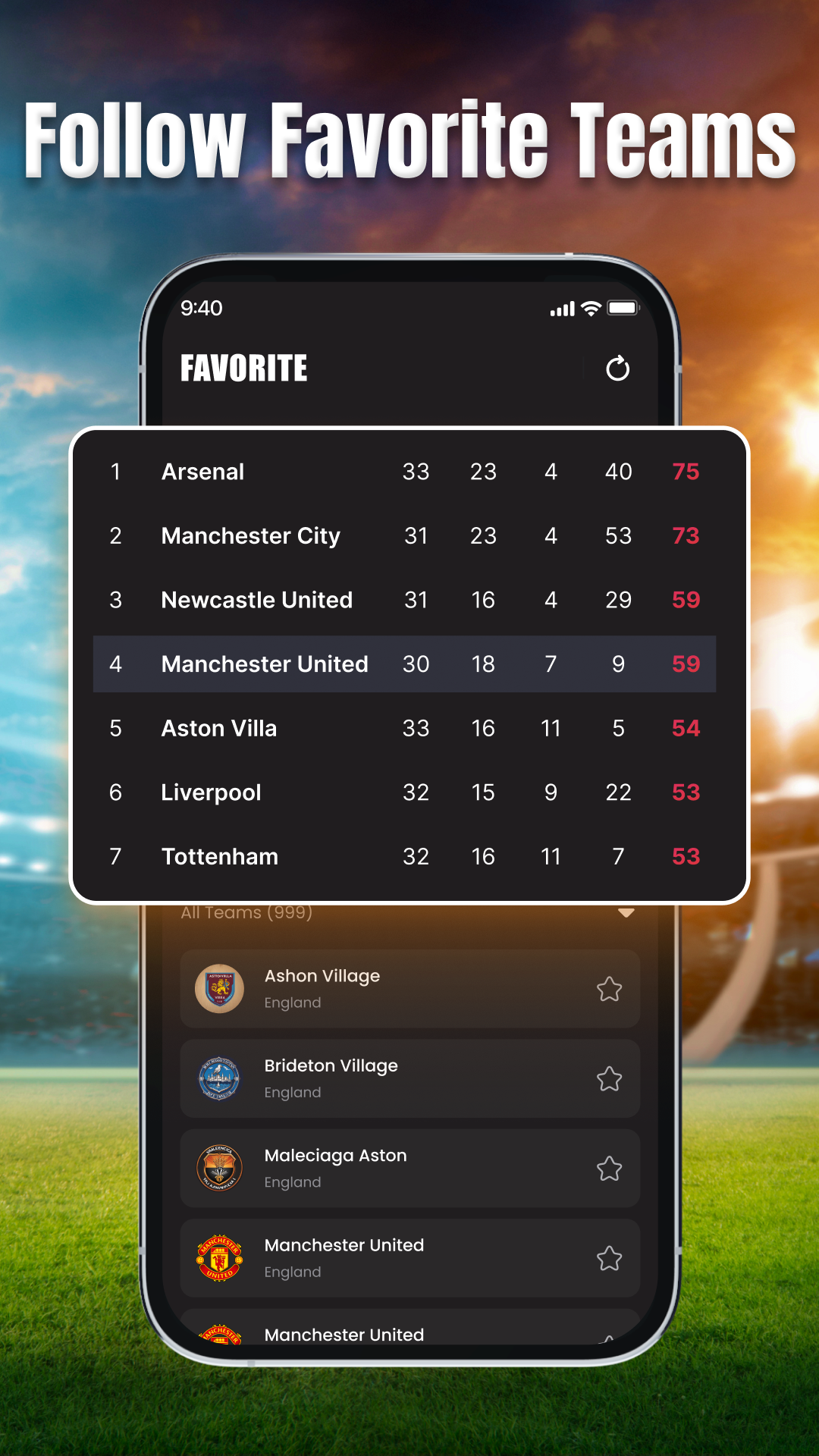Tap the Ashon Village team crest
This screenshot has height=1456, width=819.
click(x=219, y=989)
